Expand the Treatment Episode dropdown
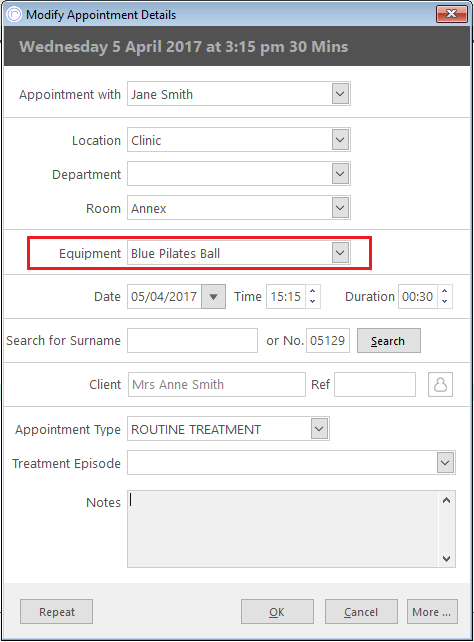This screenshot has height=642, width=474. point(445,463)
